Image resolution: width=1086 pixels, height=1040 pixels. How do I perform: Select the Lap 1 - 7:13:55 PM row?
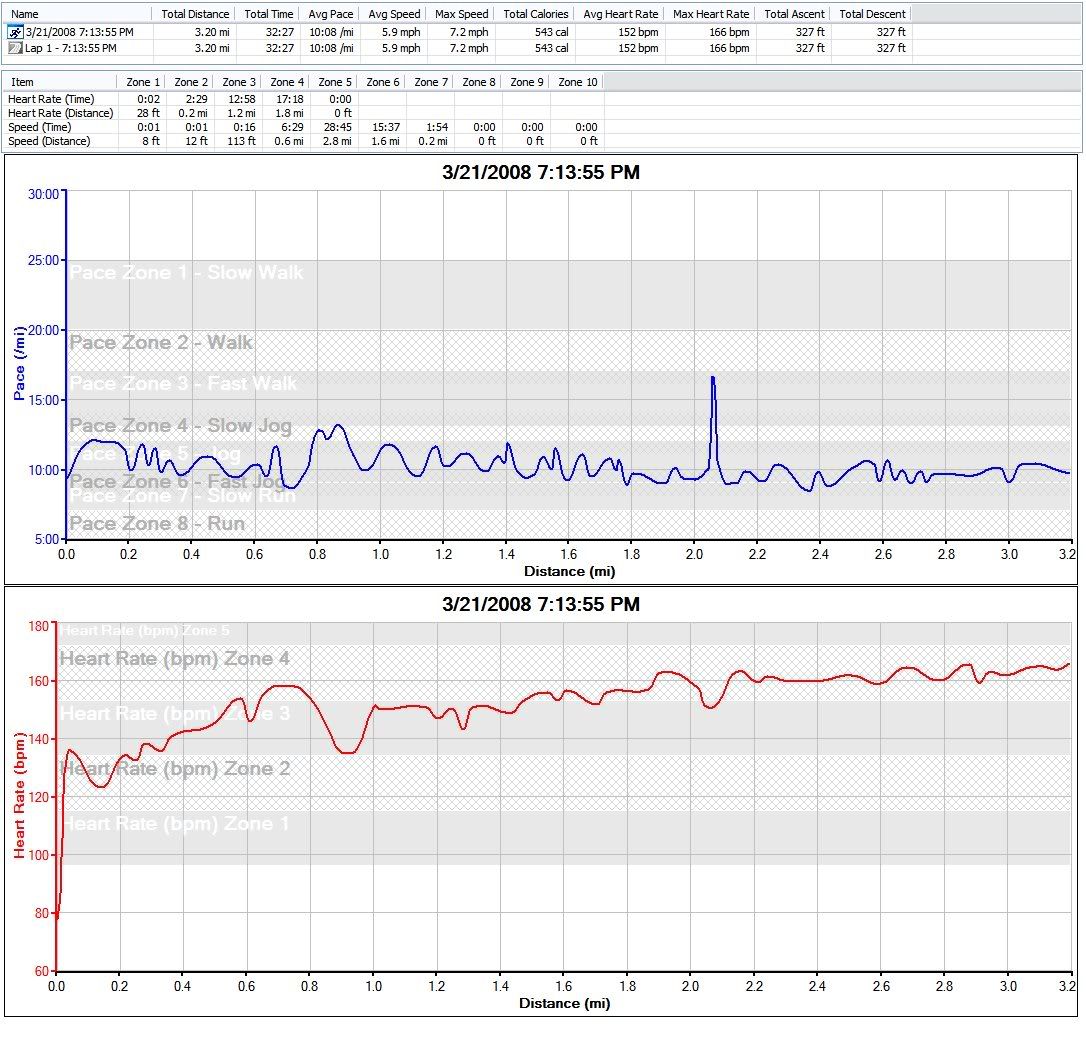(70, 47)
